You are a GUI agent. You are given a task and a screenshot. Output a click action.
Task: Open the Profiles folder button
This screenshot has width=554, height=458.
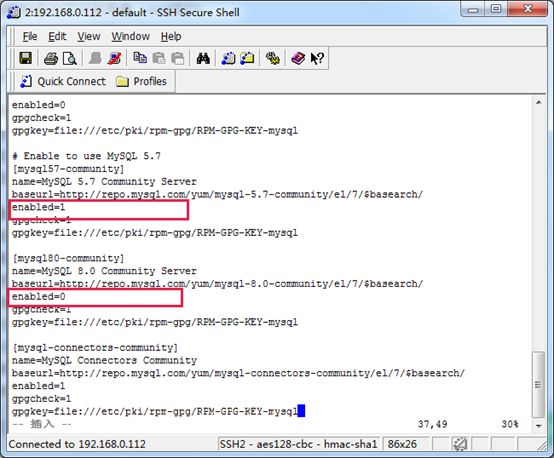[141, 82]
